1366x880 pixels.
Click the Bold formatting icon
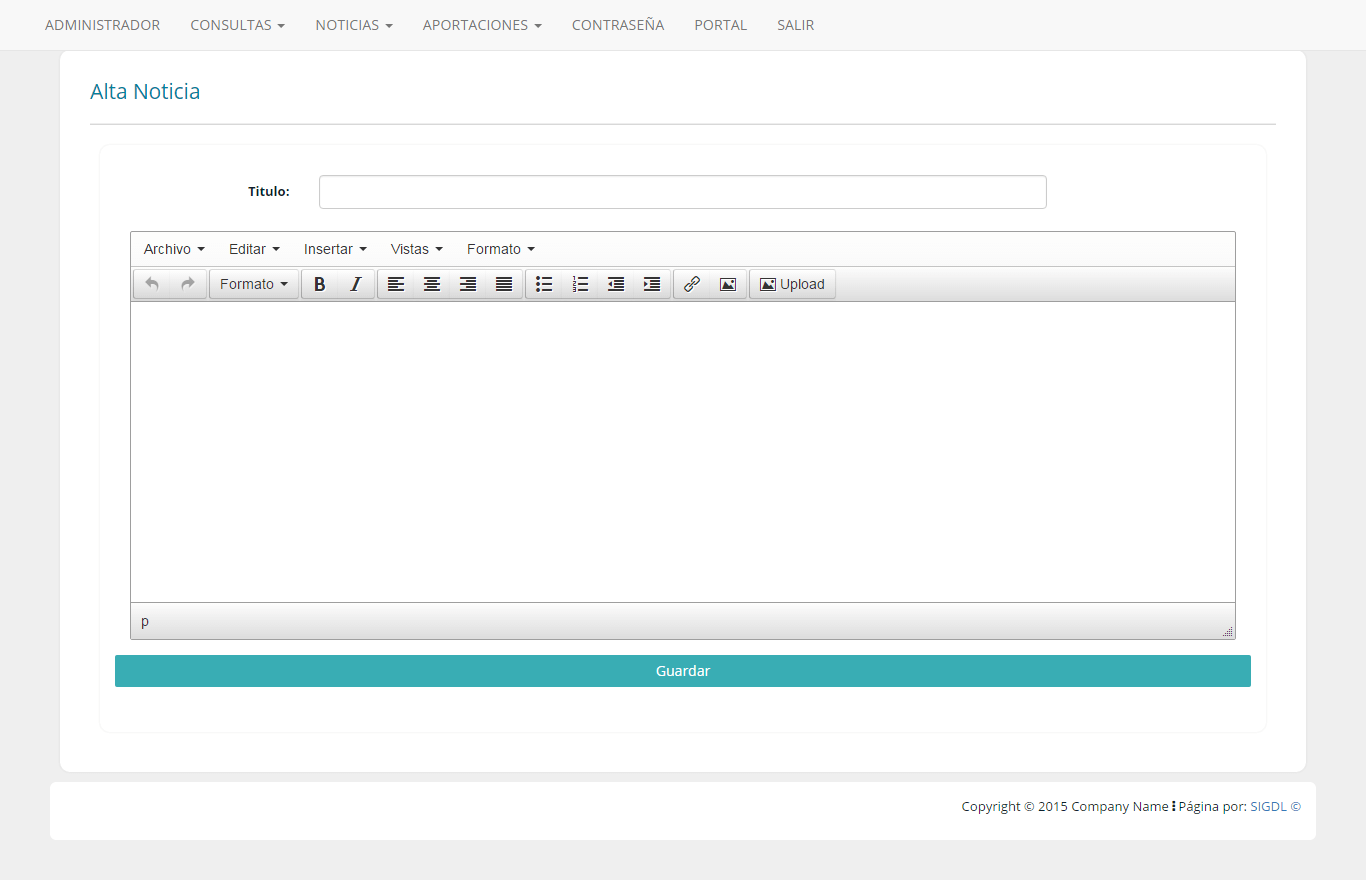pyautogui.click(x=320, y=284)
